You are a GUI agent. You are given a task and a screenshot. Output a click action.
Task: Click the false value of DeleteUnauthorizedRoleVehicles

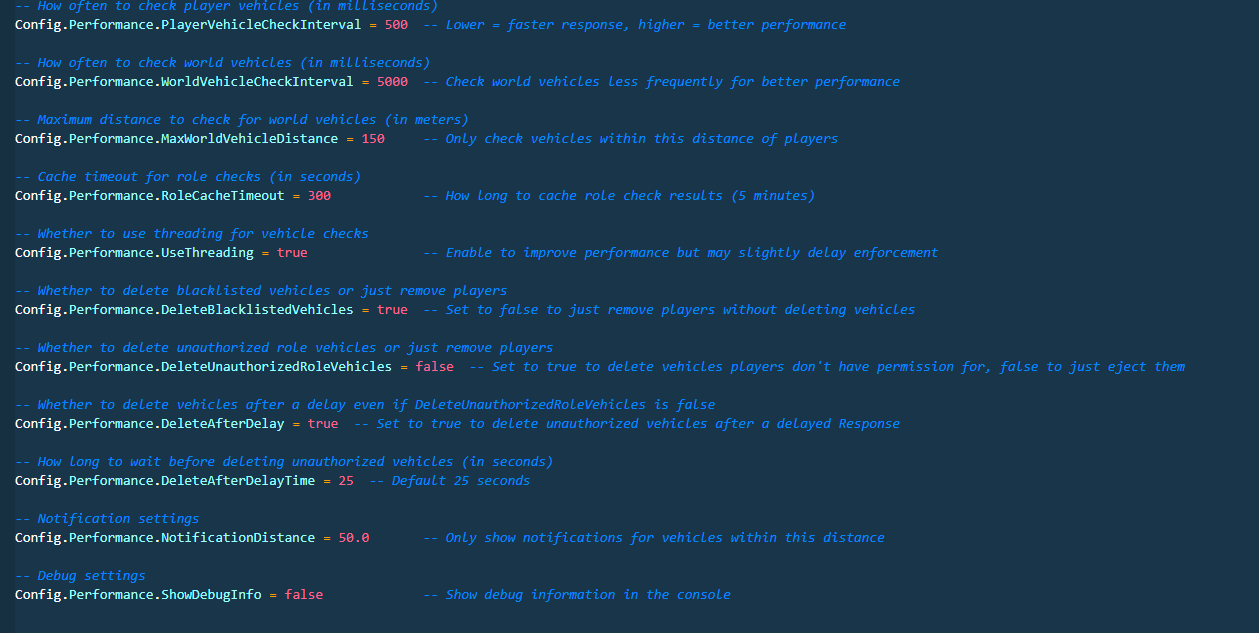pos(434,366)
